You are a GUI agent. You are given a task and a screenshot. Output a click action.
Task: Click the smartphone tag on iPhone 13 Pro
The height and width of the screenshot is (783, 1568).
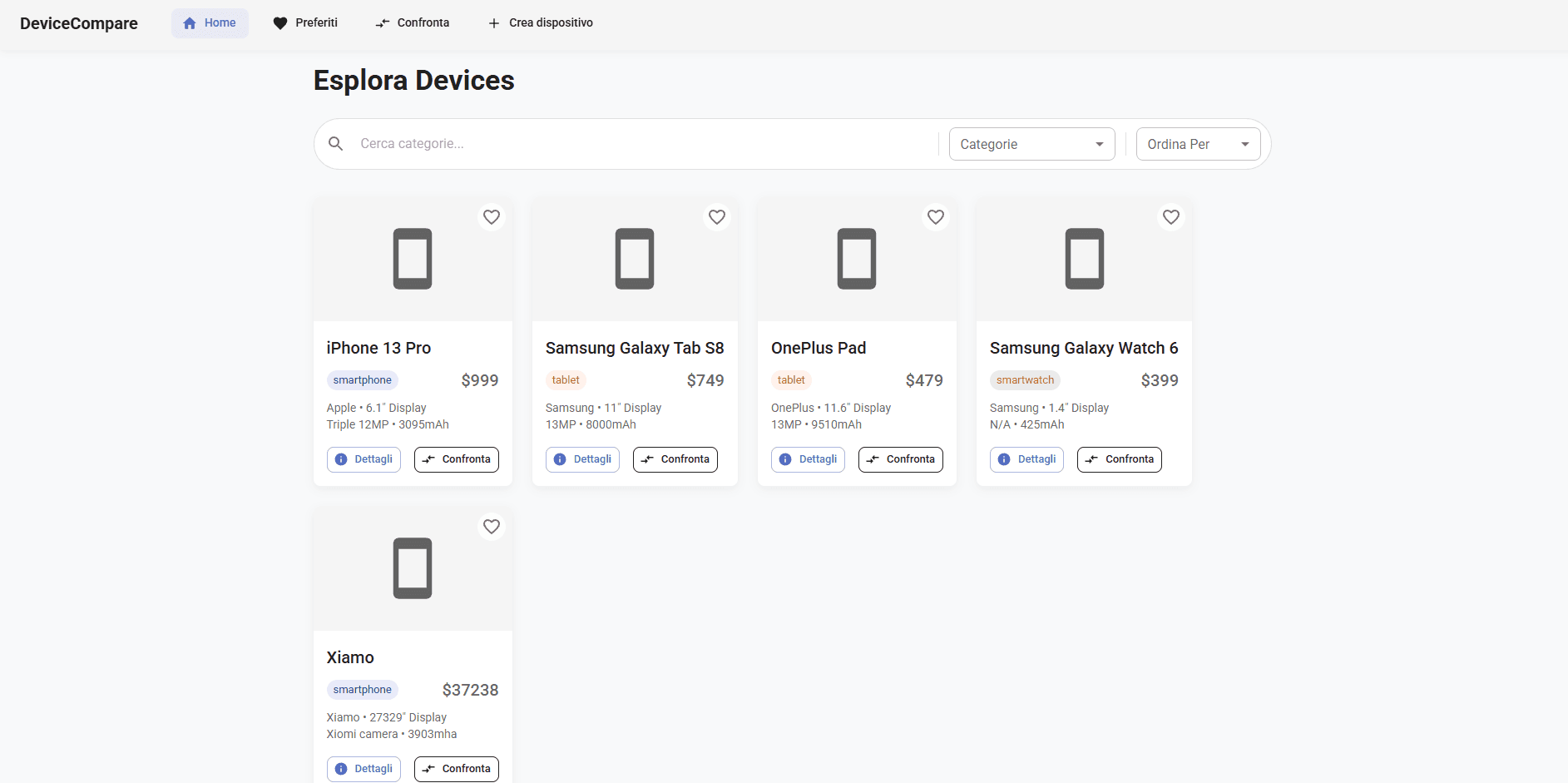pyautogui.click(x=363, y=380)
